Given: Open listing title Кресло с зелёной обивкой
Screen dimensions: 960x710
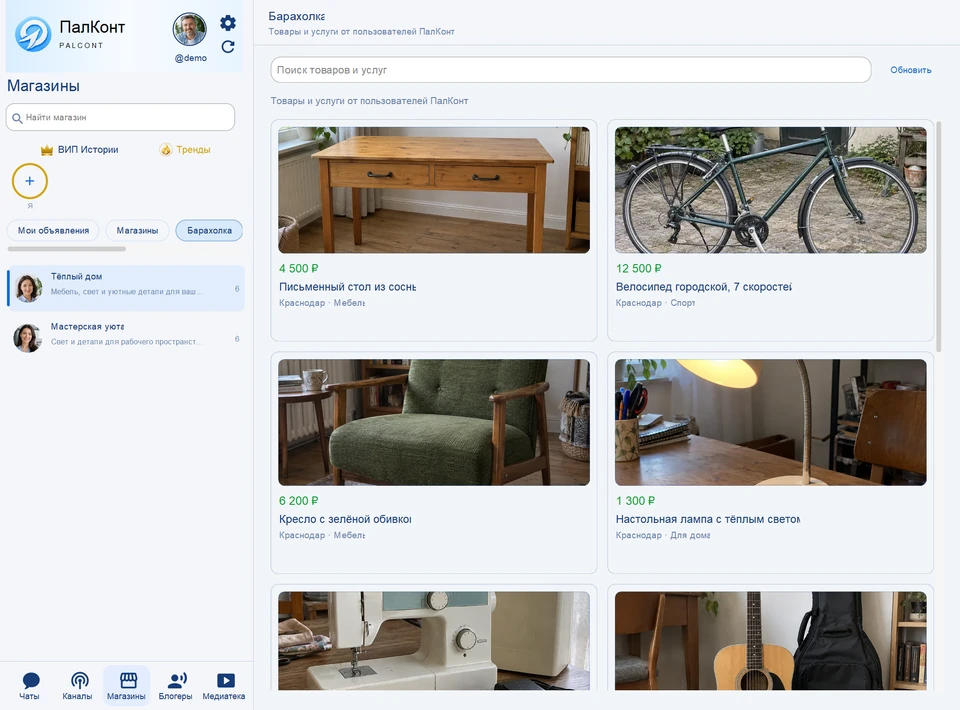Looking at the screenshot, I should pos(345,520).
